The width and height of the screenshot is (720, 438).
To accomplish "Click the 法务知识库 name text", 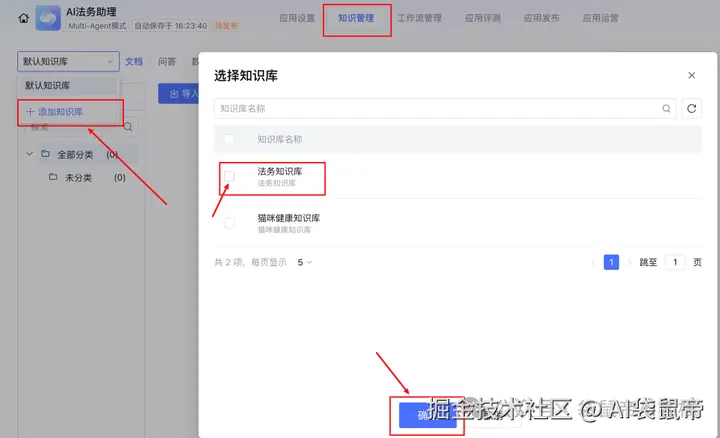I will tap(280, 172).
